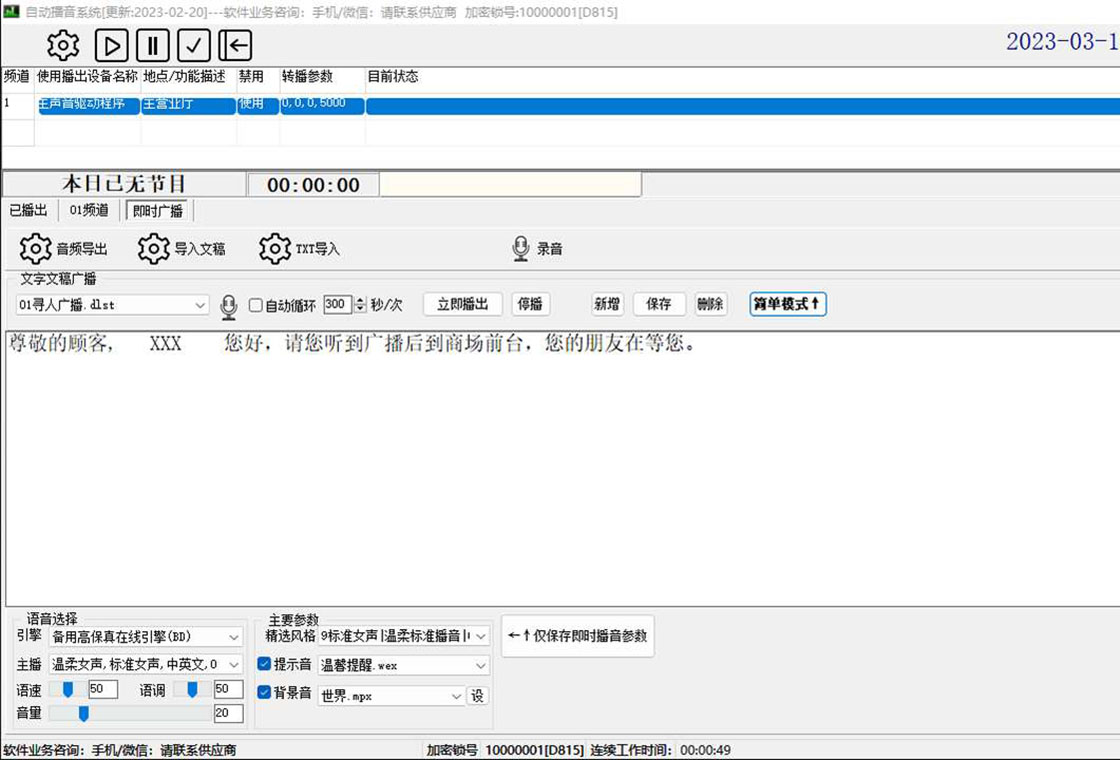Click microphone icon beside script dropdown
Image resolution: width=1120 pixels, height=760 pixels.
(x=229, y=306)
